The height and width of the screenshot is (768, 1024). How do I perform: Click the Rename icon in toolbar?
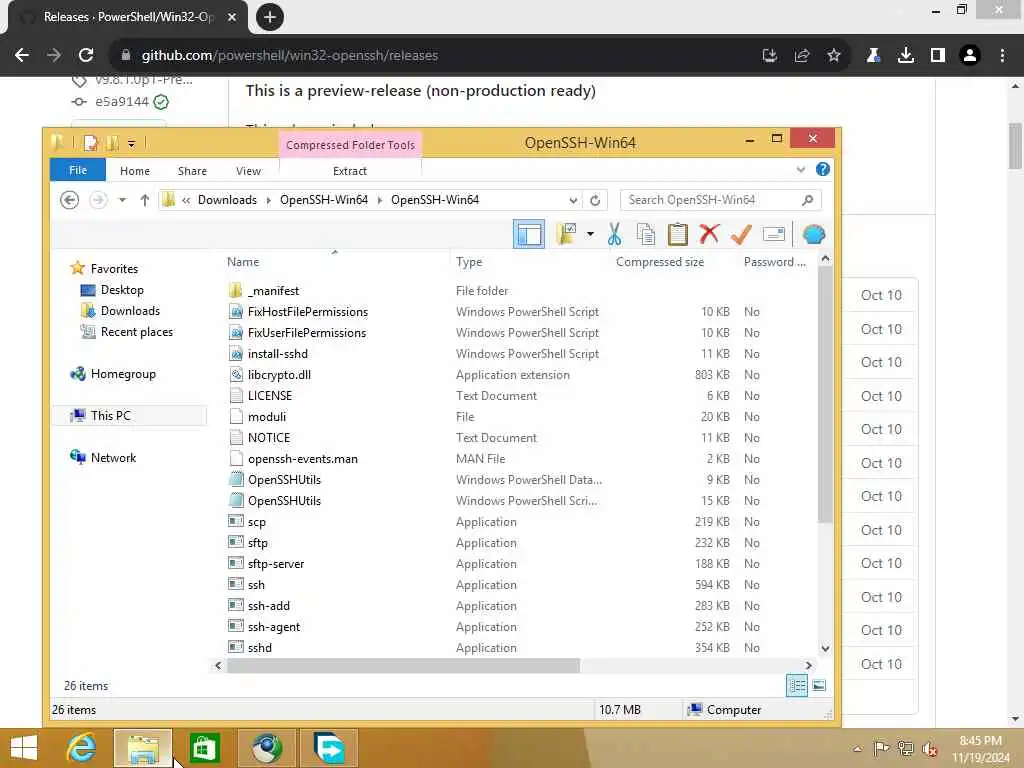(x=774, y=234)
